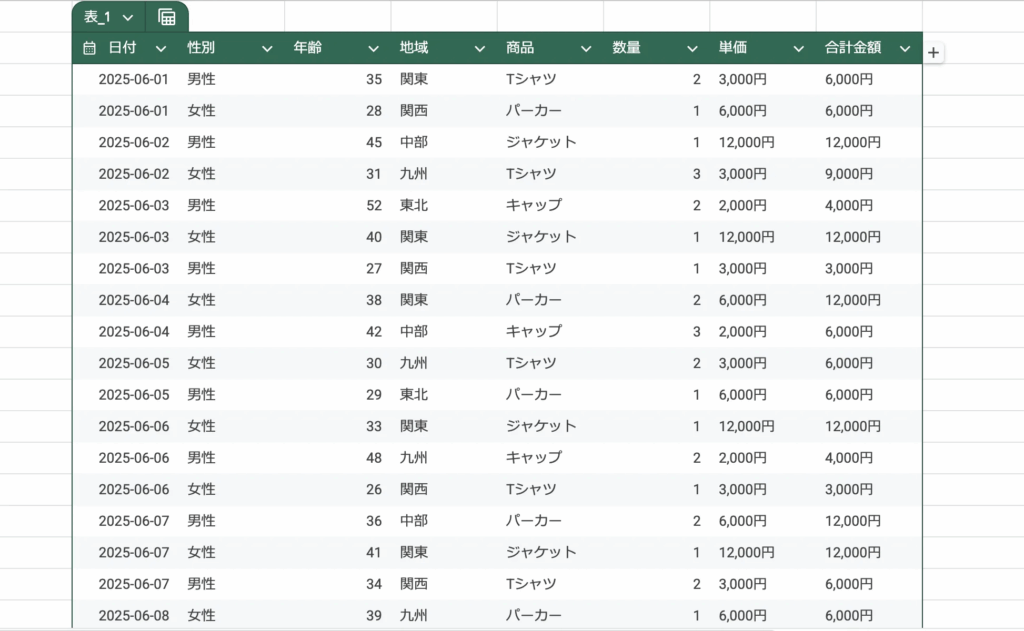The height and width of the screenshot is (631, 1024).
Task: Open the 表_1 table name dropdown
Action: 128,18
